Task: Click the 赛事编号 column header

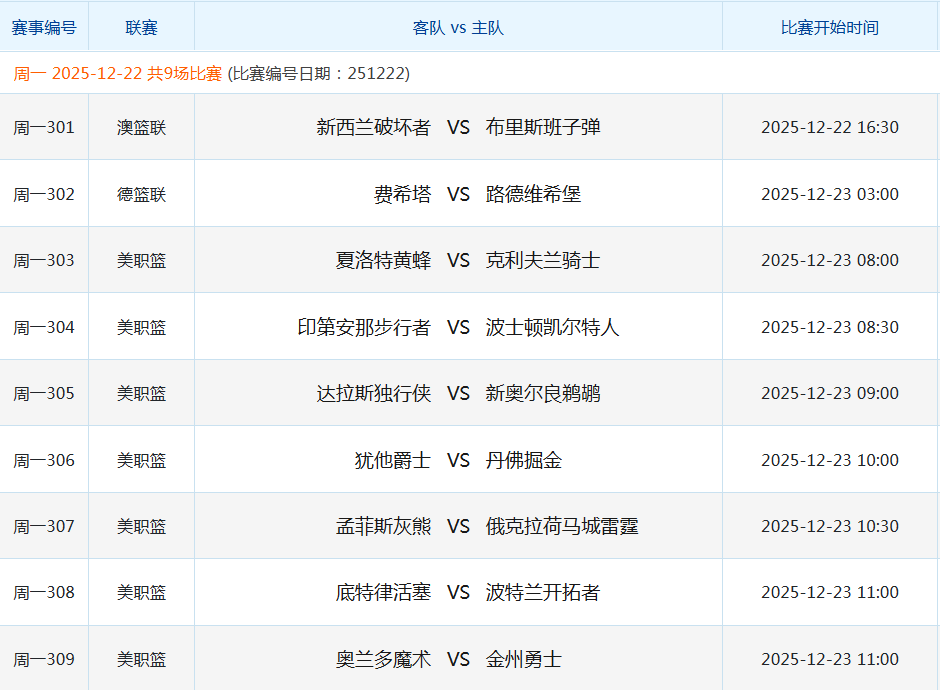Action: click(44, 27)
